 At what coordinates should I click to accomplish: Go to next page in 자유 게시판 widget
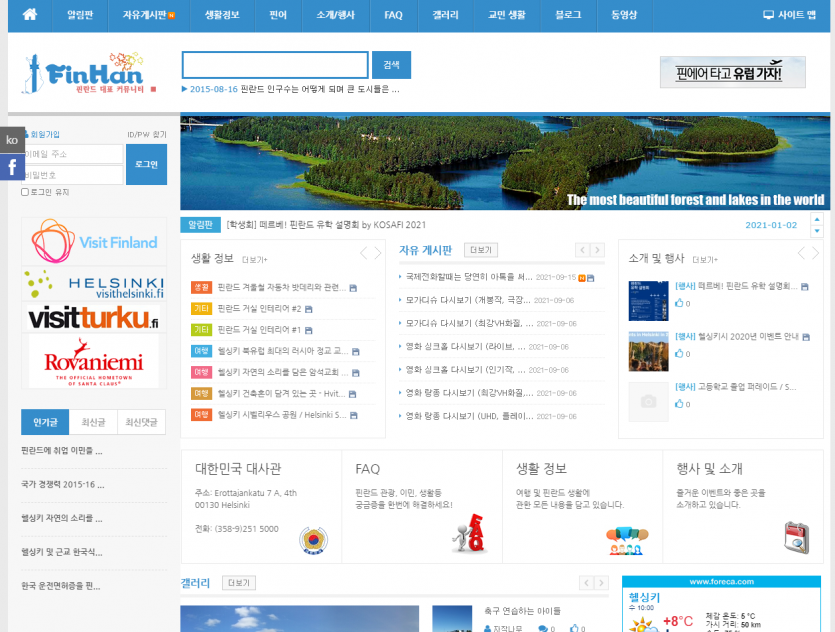click(x=598, y=250)
